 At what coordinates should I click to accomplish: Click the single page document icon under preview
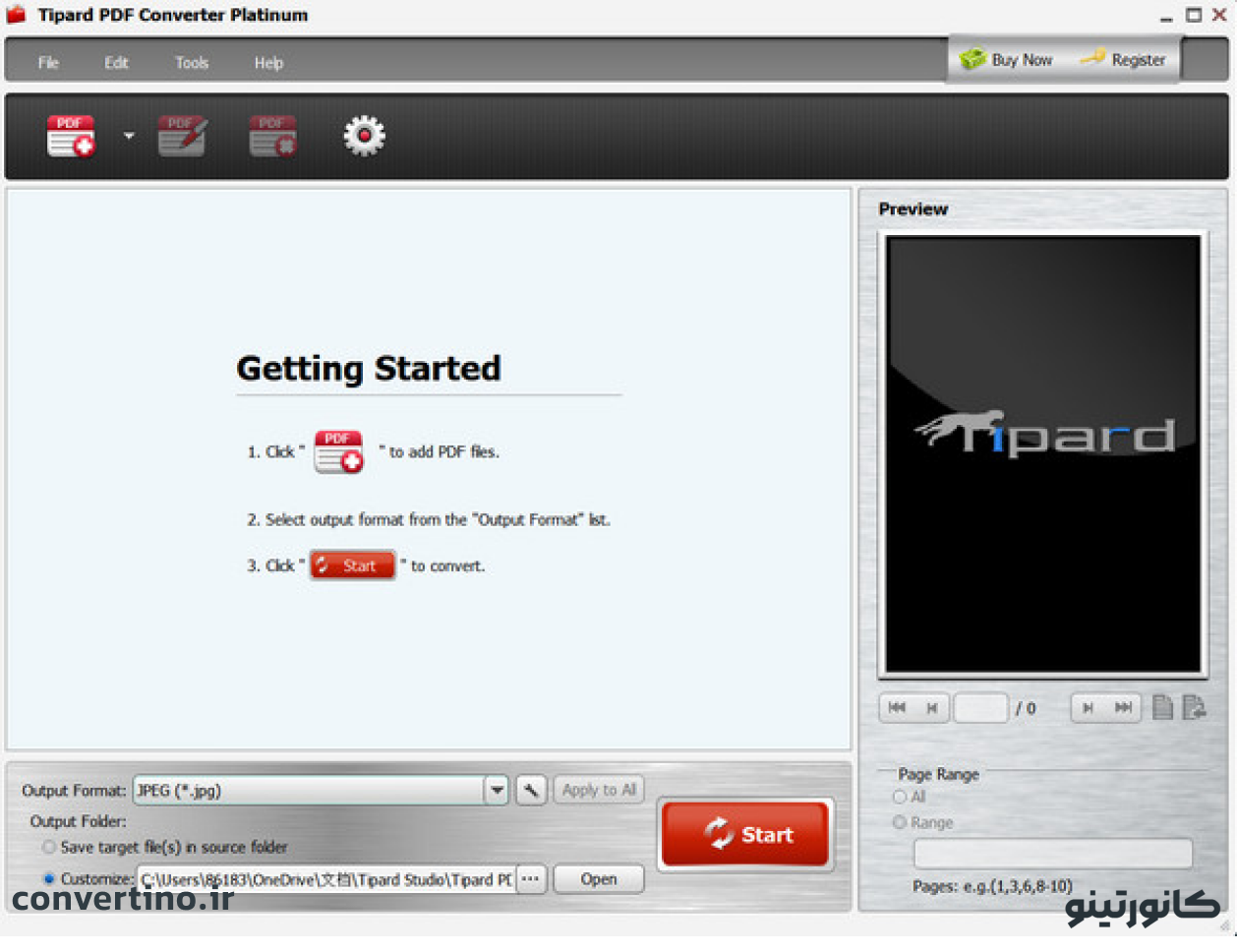pyautogui.click(x=1162, y=707)
